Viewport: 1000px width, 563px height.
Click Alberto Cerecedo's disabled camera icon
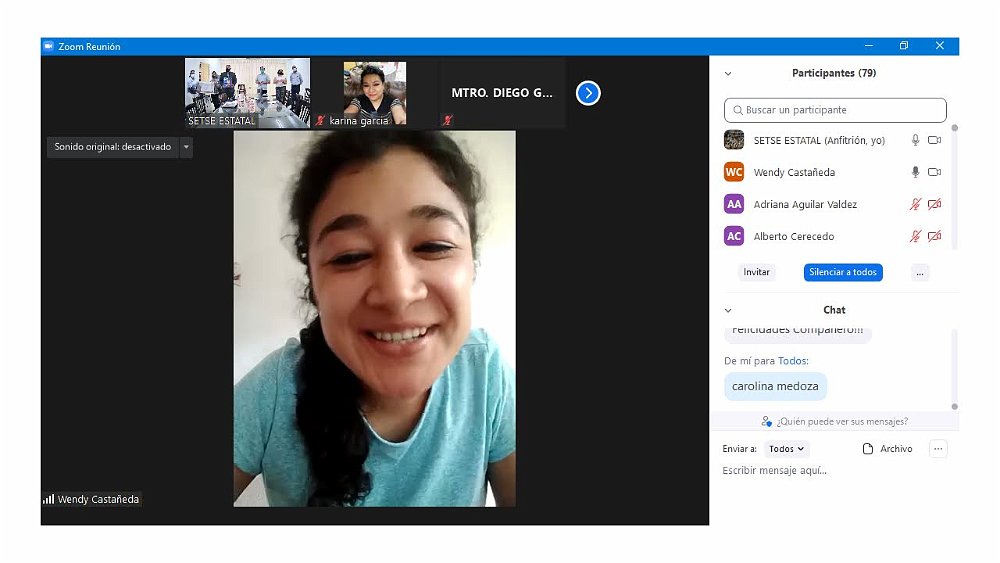coord(934,236)
